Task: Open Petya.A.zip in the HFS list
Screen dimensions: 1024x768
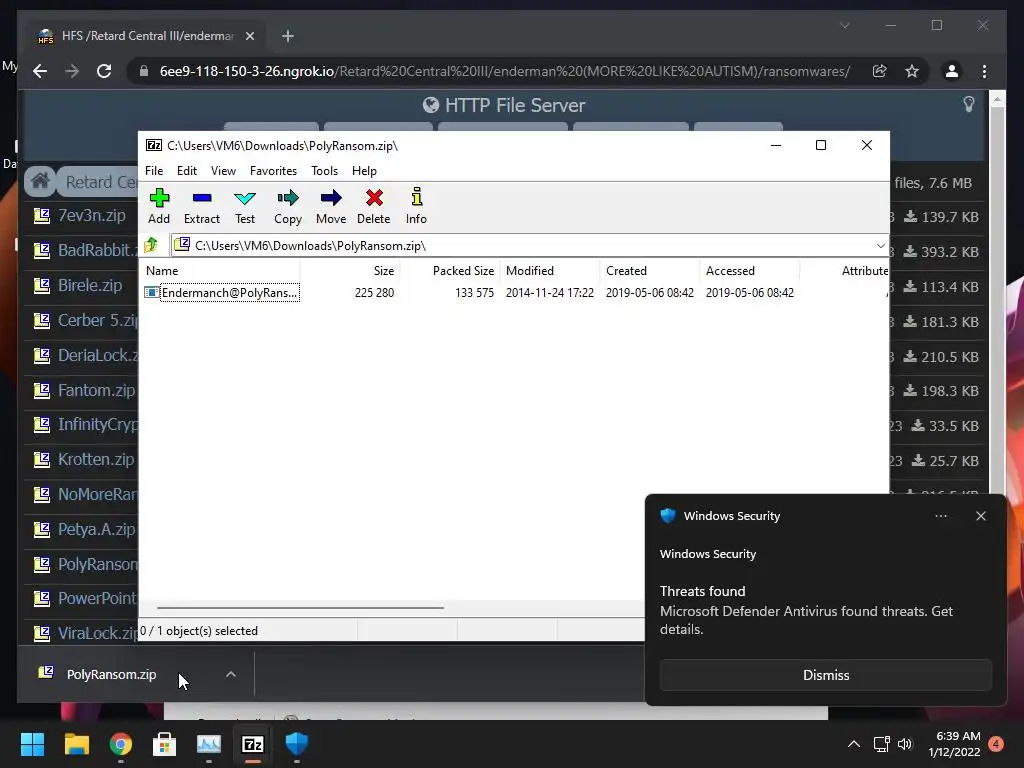Action: click(97, 529)
